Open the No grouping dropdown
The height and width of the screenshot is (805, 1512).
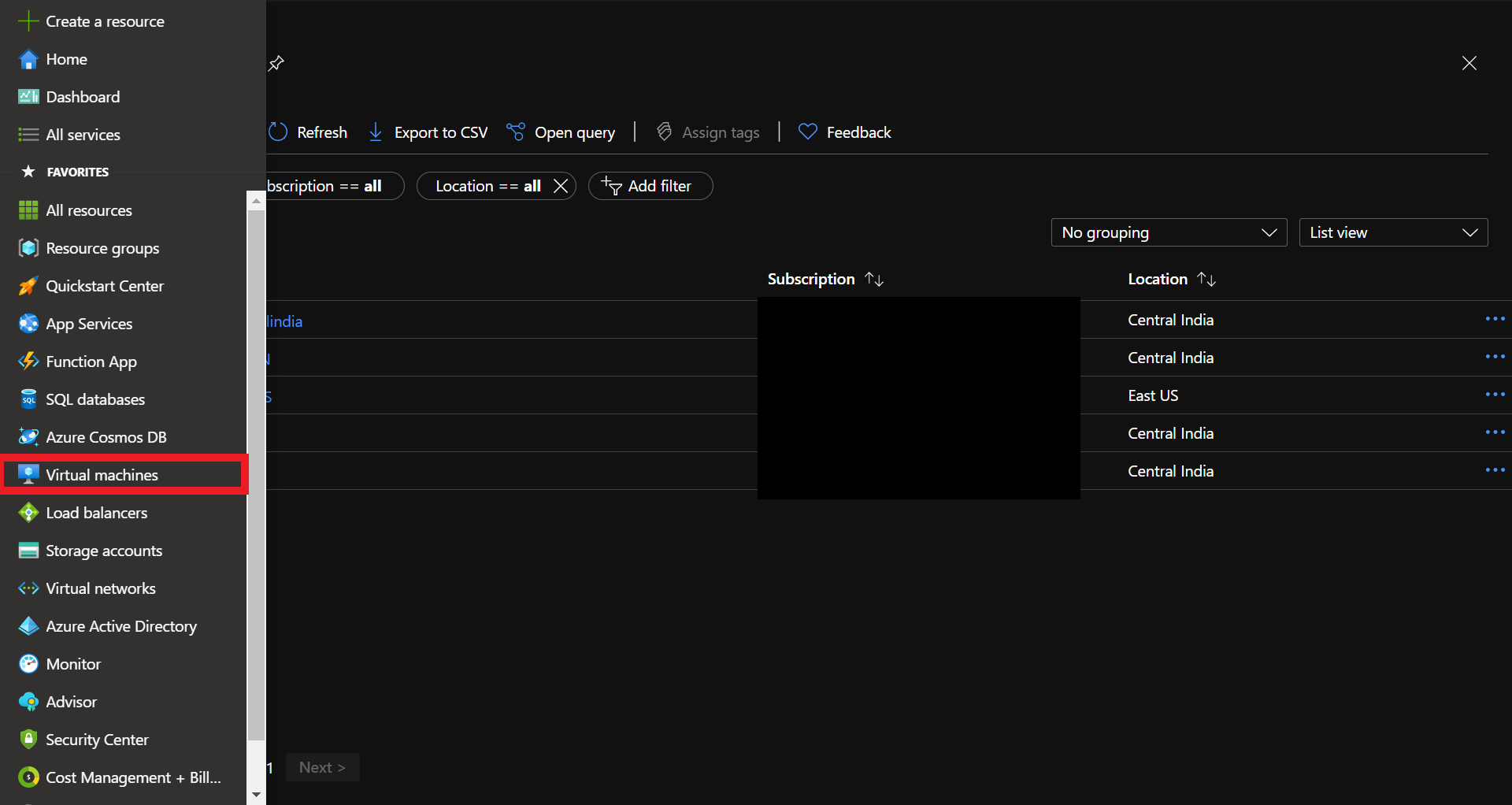coord(1169,232)
